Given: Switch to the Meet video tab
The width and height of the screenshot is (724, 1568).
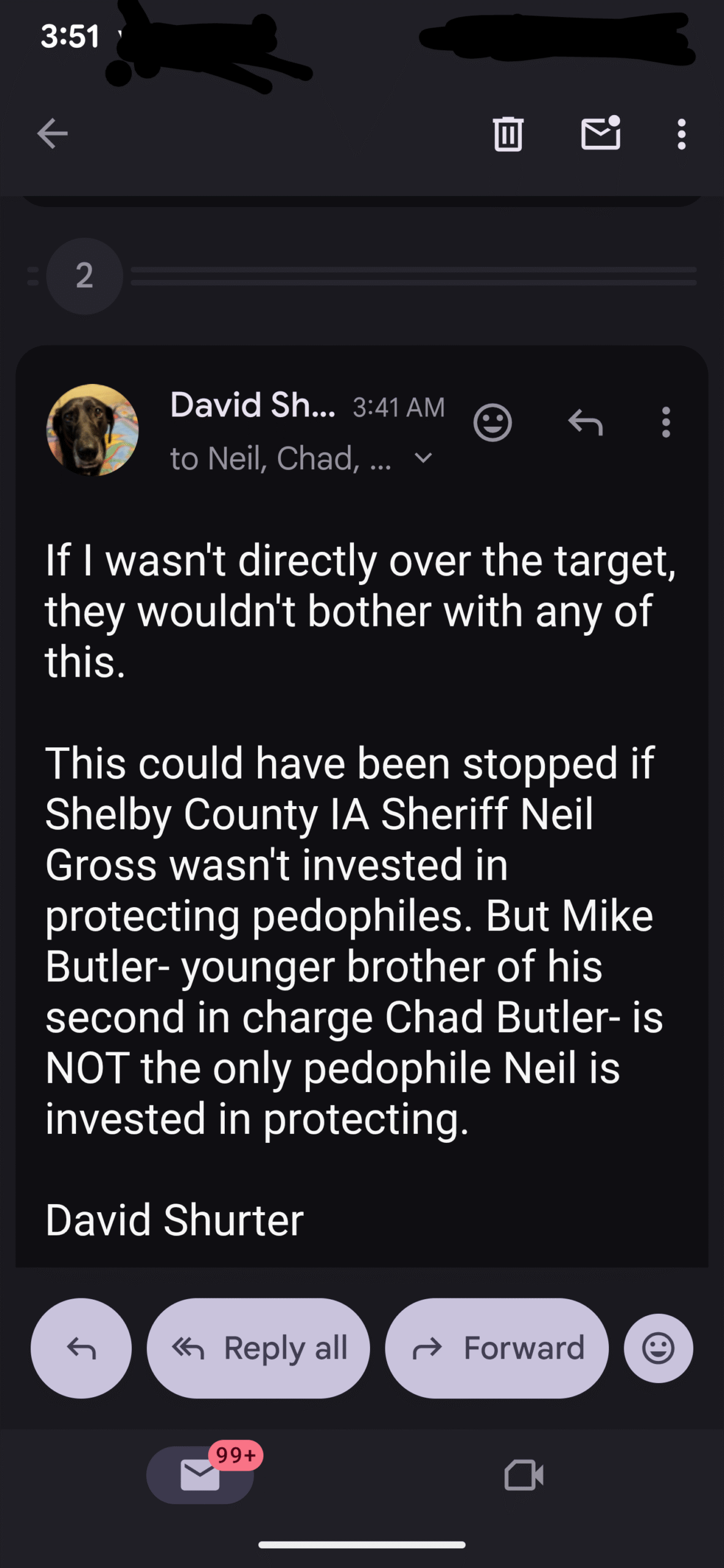Looking at the screenshot, I should point(524,1475).
